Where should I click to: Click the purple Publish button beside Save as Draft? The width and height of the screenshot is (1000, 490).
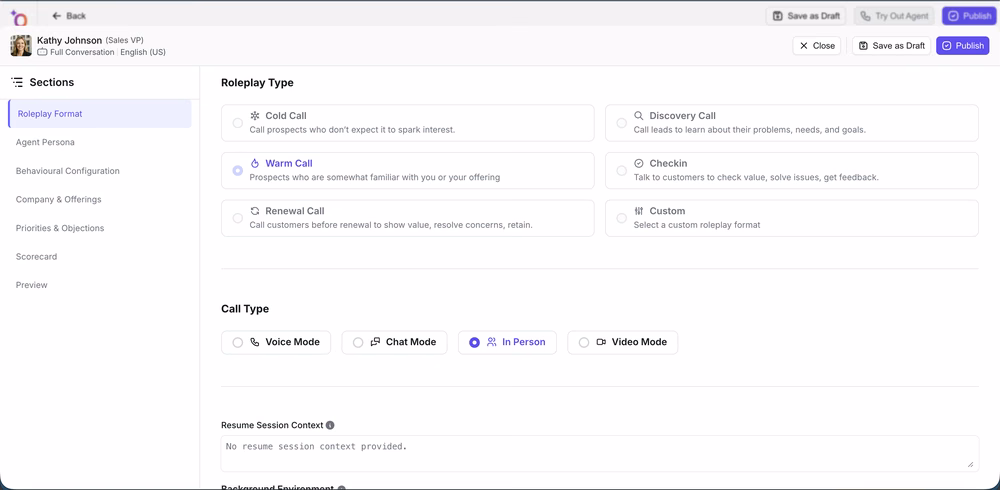(962, 45)
